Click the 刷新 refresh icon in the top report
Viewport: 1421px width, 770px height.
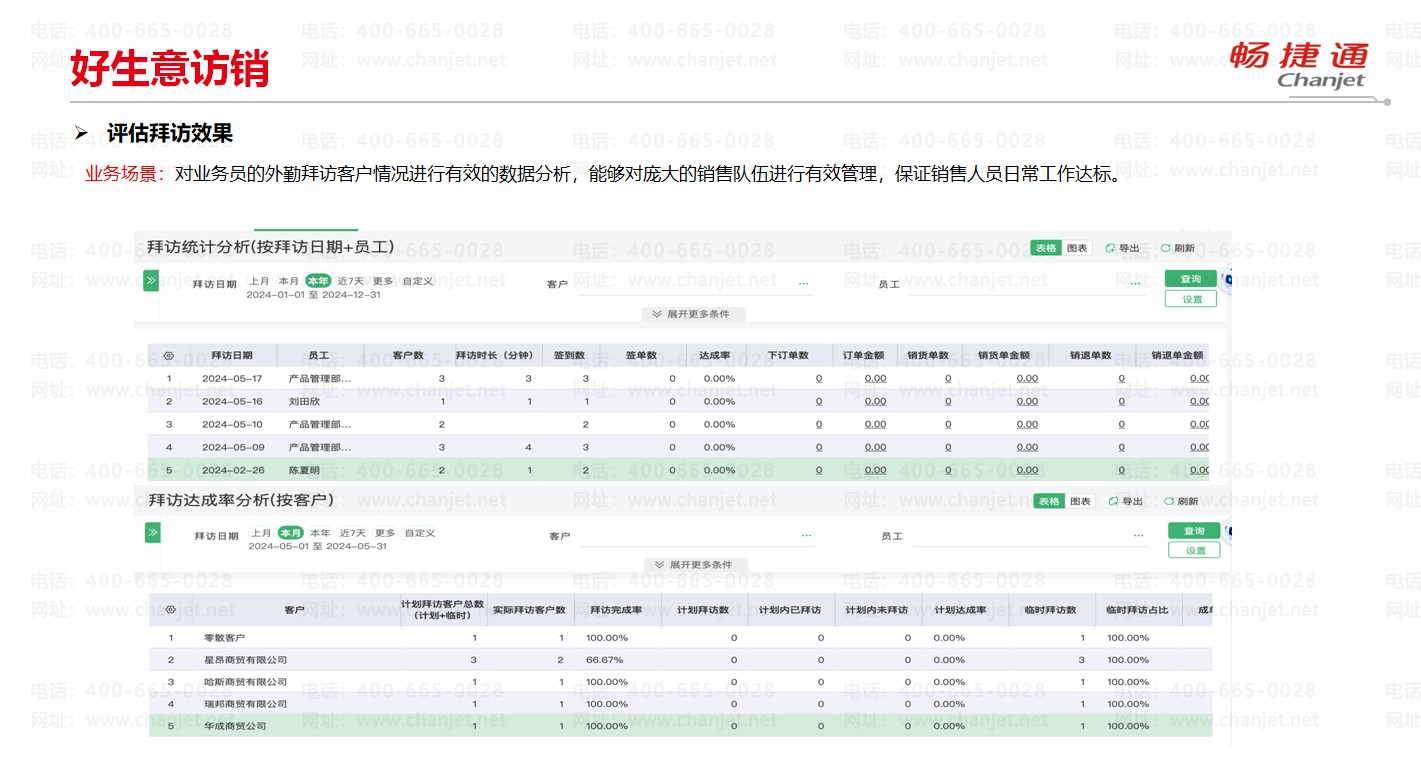click(x=1166, y=248)
